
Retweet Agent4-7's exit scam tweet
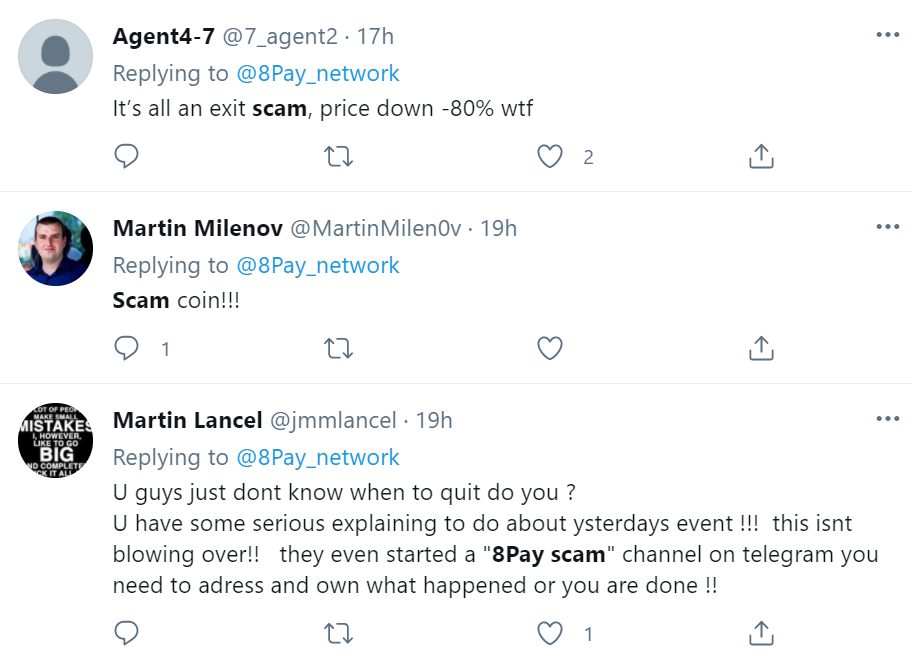click(338, 156)
